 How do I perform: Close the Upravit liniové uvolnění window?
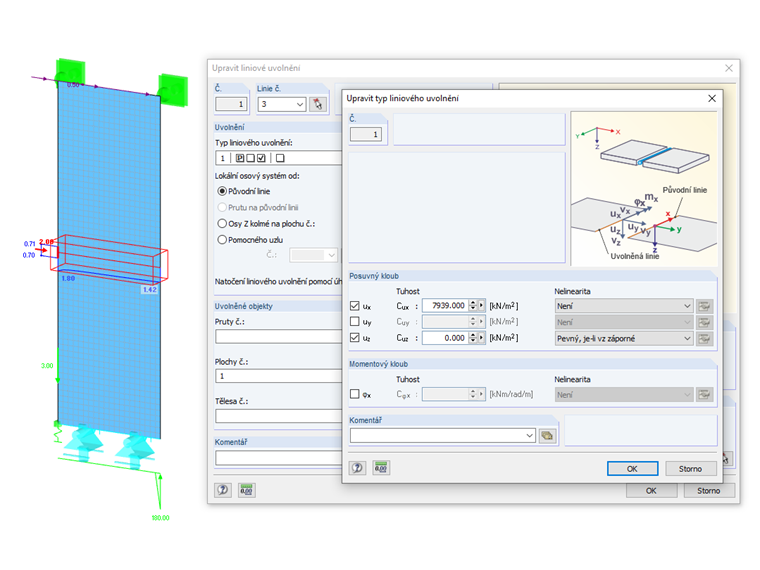(x=728, y=68)
